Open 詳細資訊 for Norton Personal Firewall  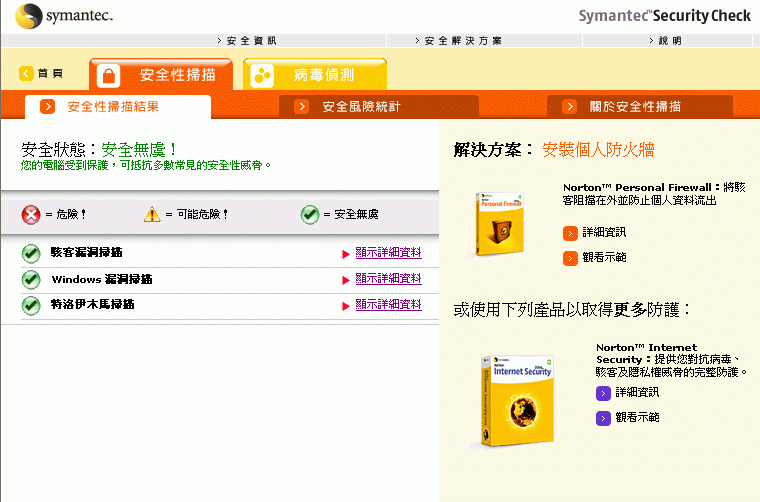pyautogui.click(x=604, y=233)
